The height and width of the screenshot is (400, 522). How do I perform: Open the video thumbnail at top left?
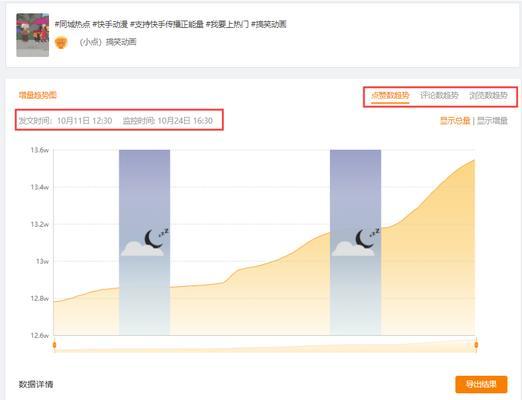pyautogui.click(x=33, y=35)
